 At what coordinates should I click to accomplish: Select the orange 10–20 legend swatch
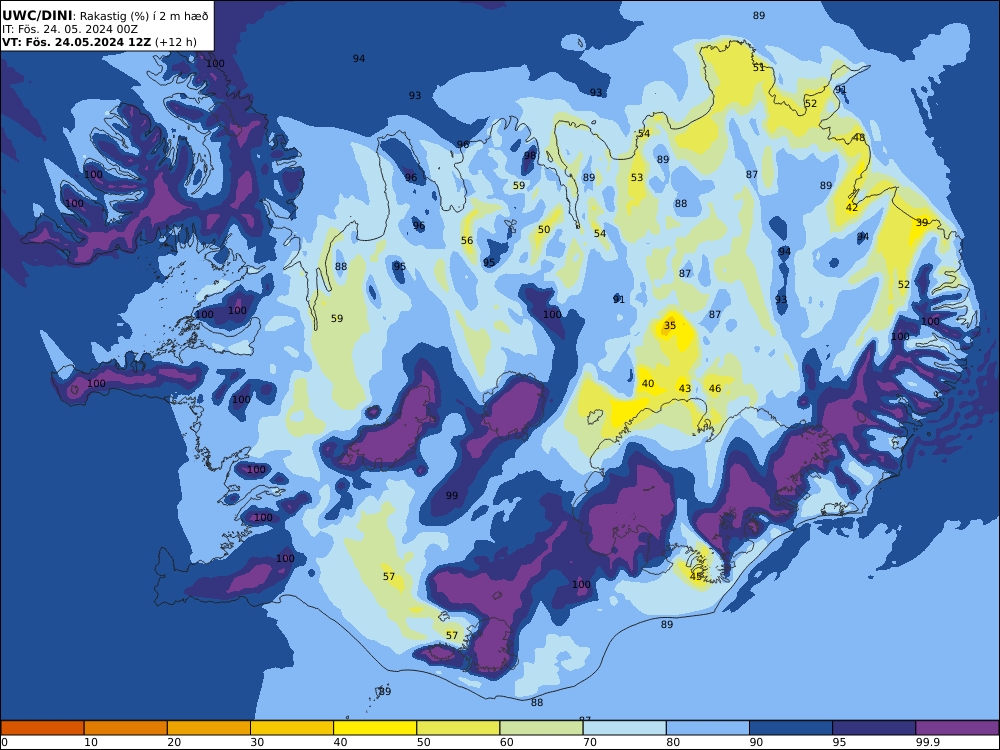(126, 728)
